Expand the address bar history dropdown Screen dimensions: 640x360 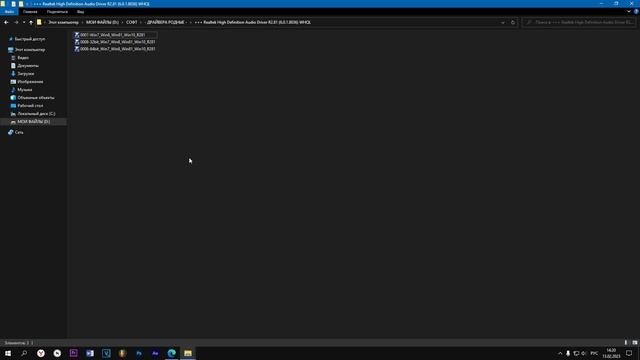(503, 22)
